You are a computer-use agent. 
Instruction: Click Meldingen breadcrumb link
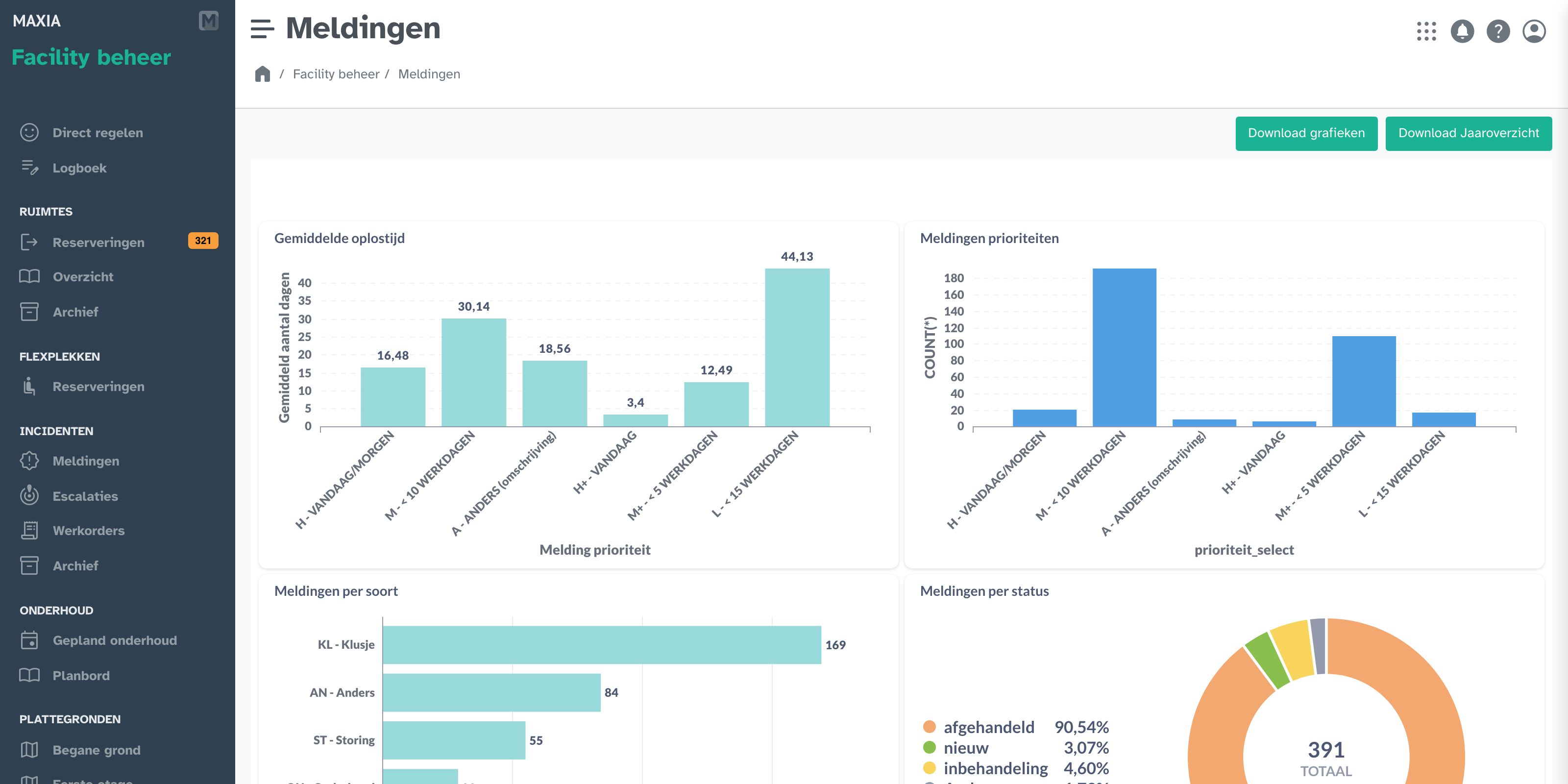[x=429, y=74]
